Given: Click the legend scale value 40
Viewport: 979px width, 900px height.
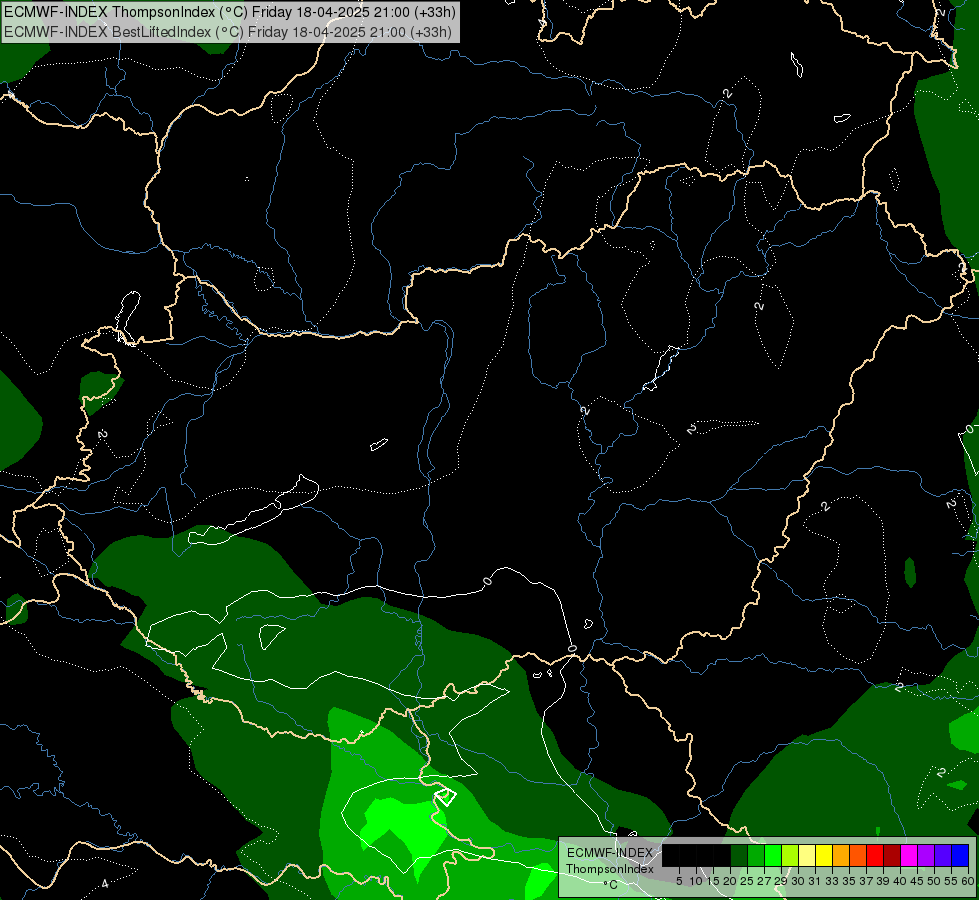Looking at the screenshot, I should 900,881.
